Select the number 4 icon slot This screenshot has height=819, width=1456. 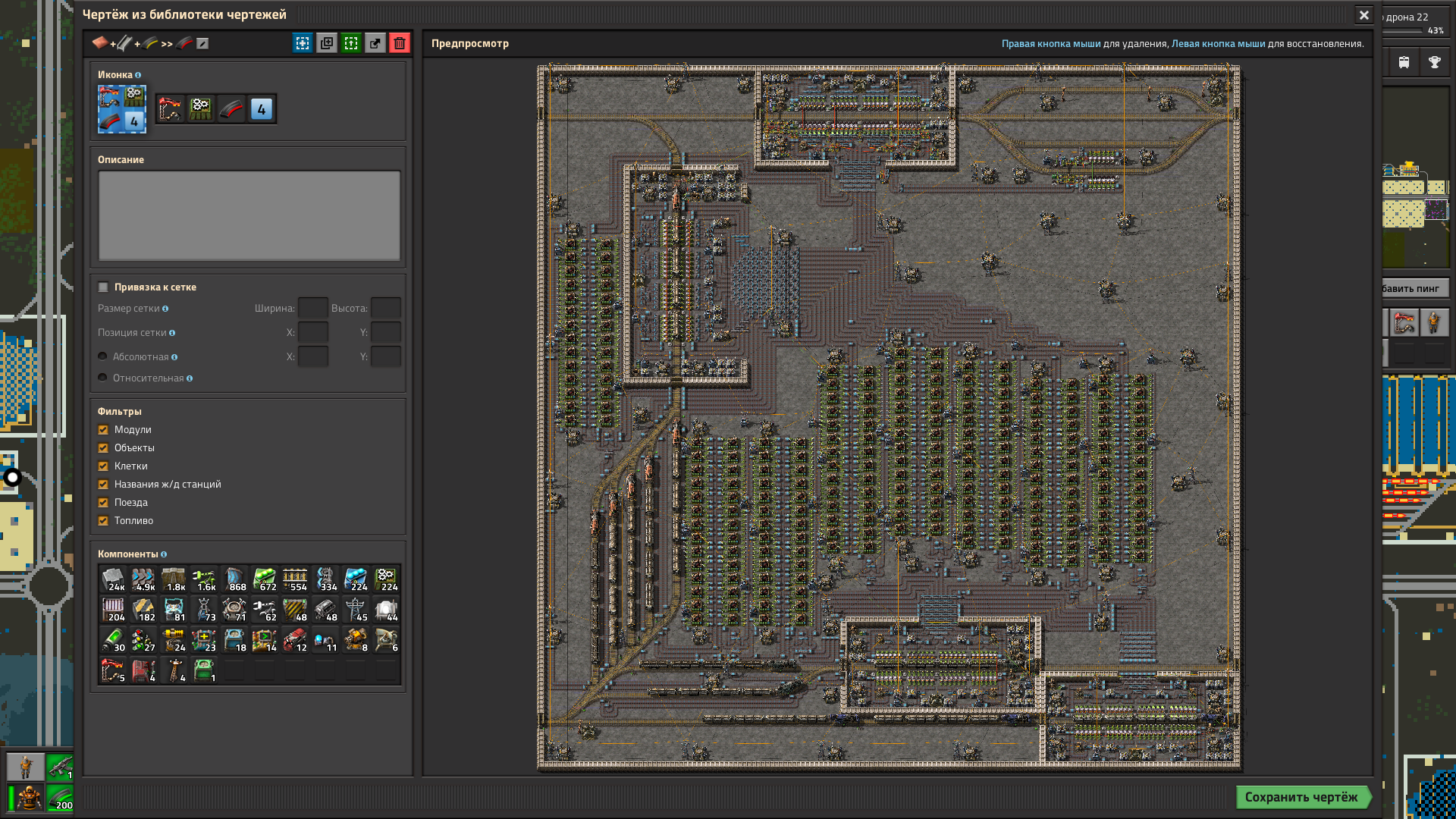pos(262,109)
